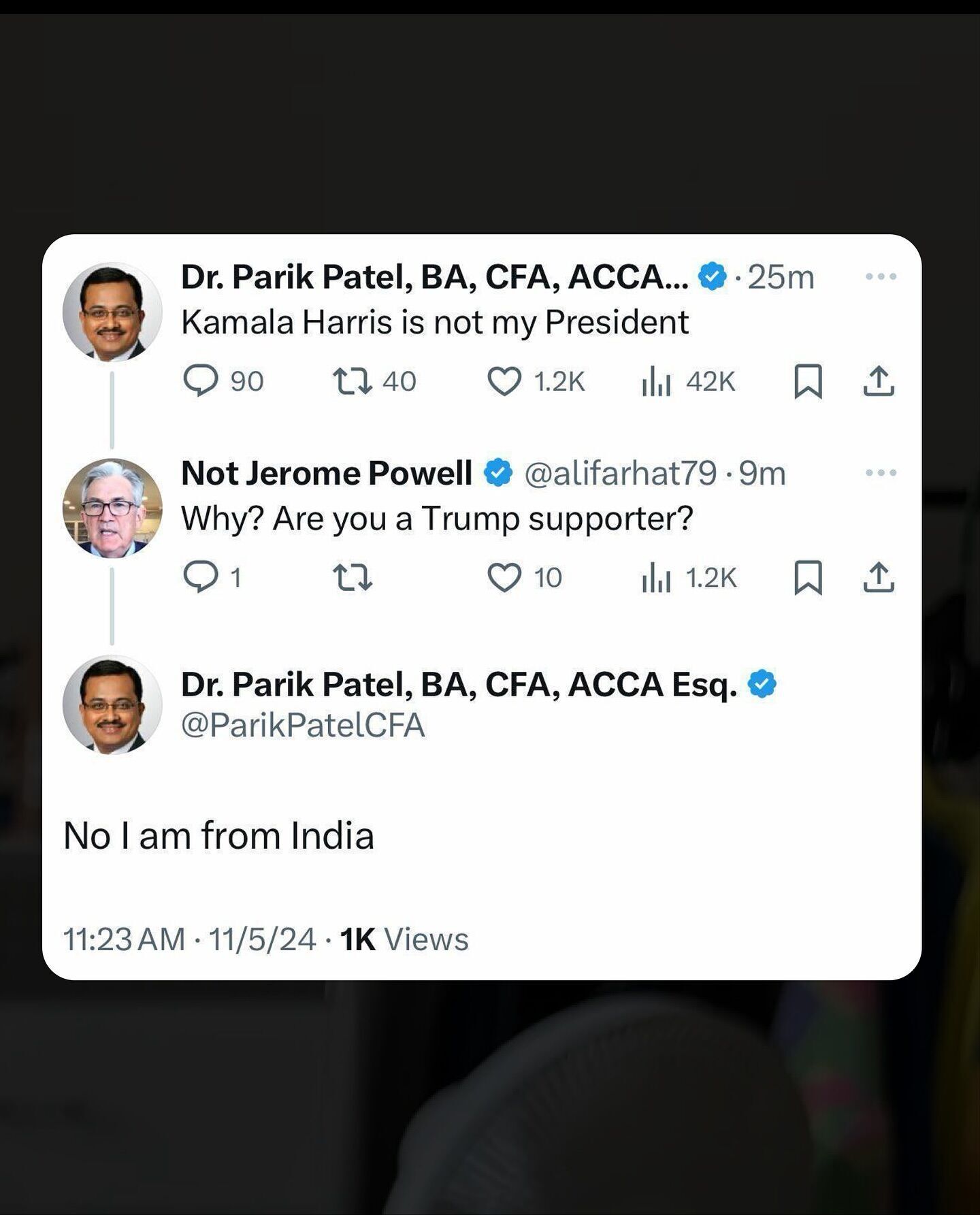Reply to the Kamala Harris tweet

click(201, 381)
